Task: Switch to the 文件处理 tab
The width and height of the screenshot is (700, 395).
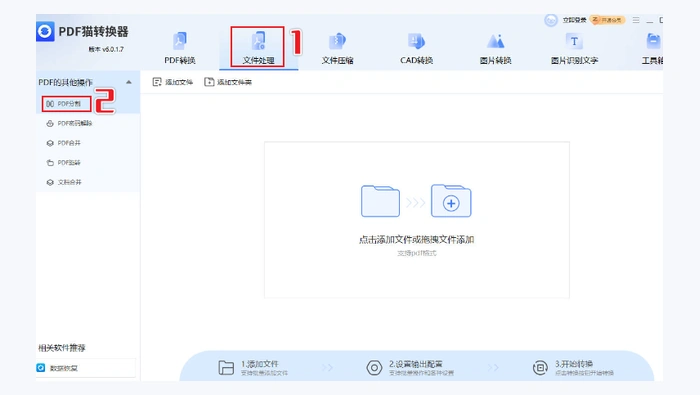Action: coord(258,48)
